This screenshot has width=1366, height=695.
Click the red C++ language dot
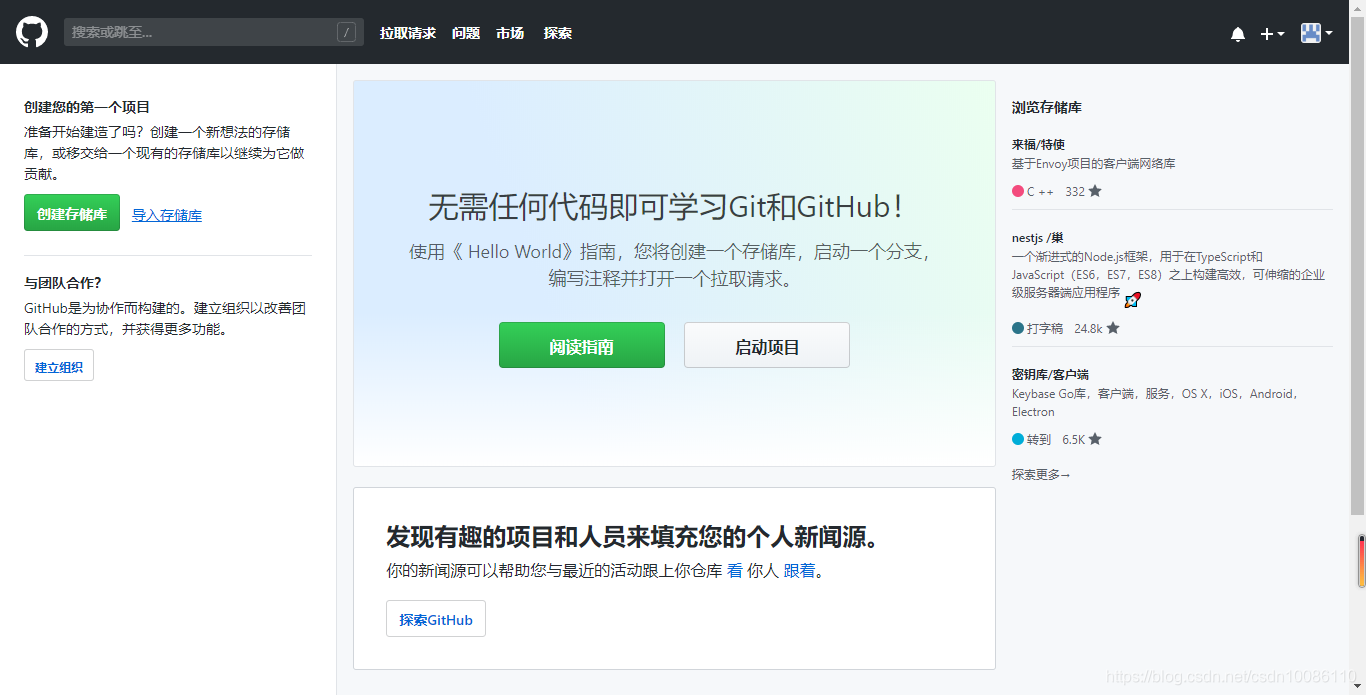coord(1016,192)
